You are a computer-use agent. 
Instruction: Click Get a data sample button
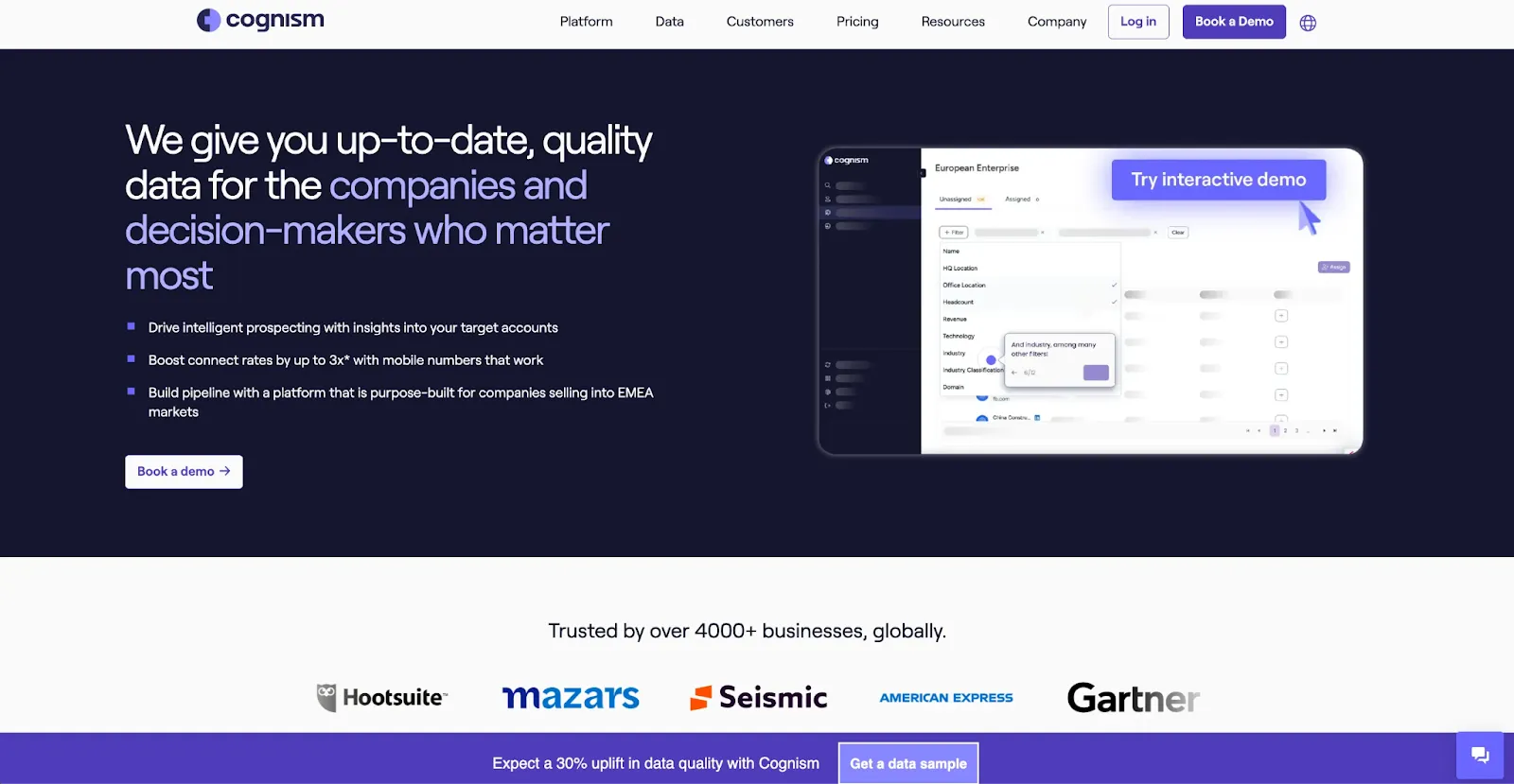tap(908, 763)
